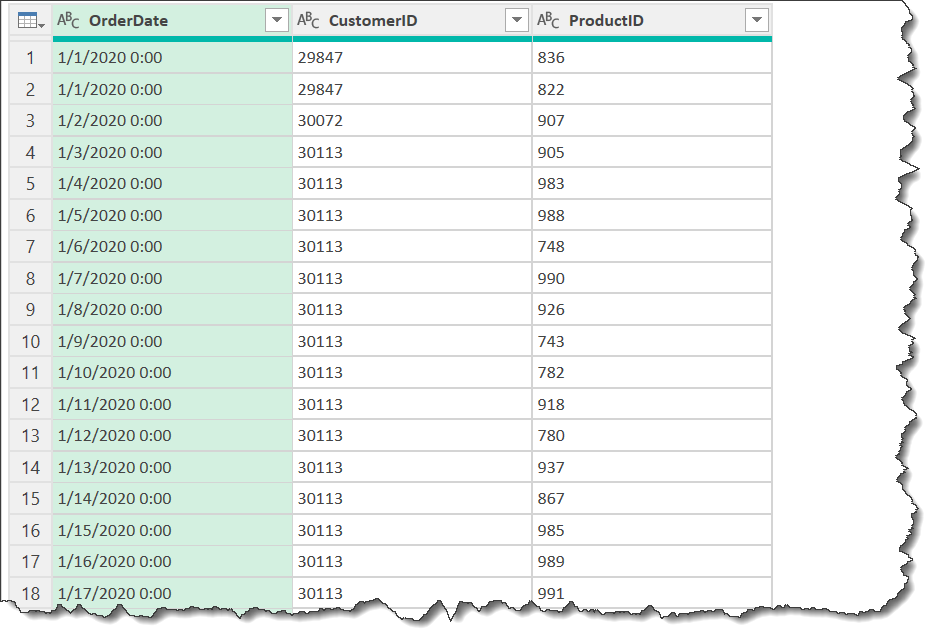The image size is (942, 644).
Task: Click CustomerID cell 29847 in row 1
Action: (412, 58)
